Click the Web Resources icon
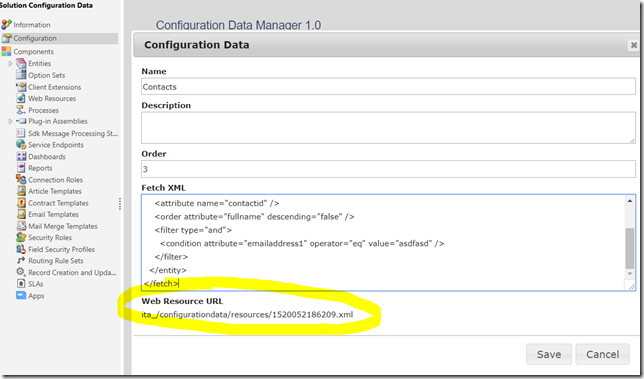This screenshot has width=644, height=379. 21,99
